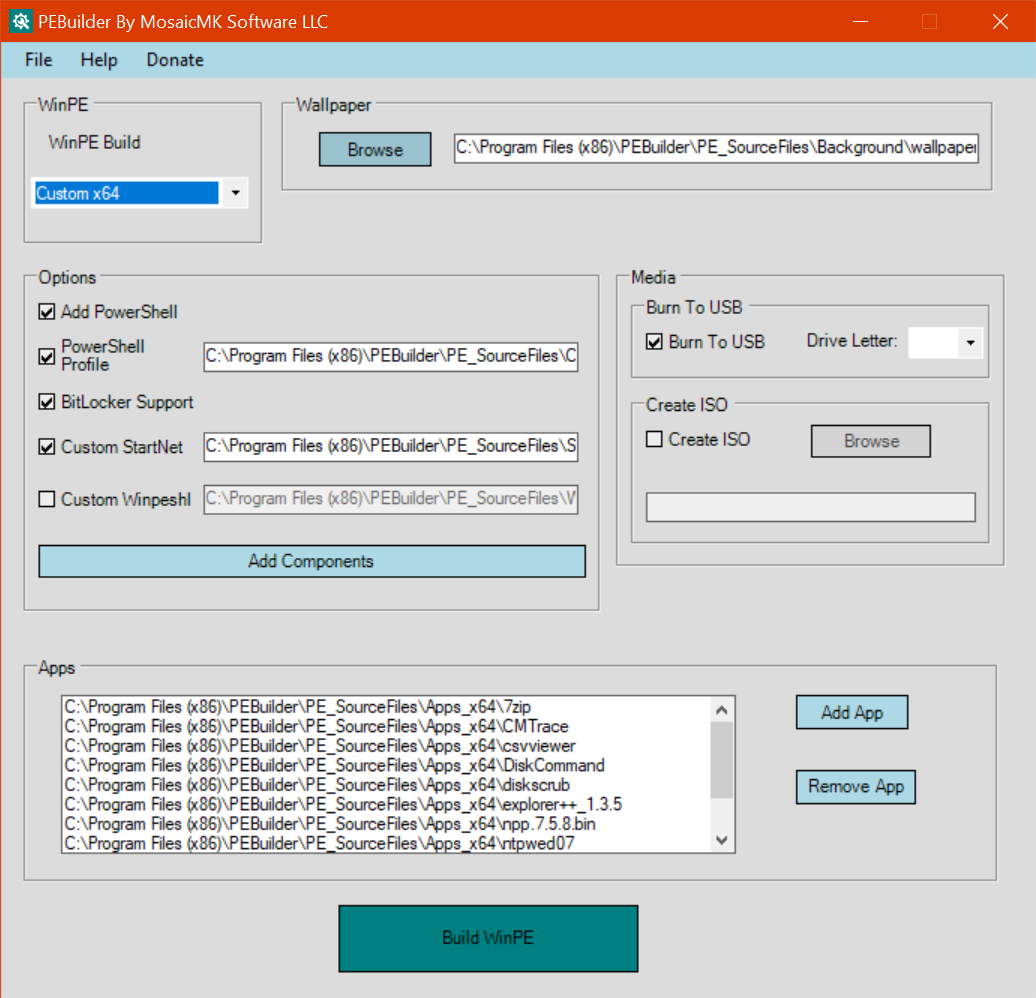This screenshot has width=1036, height=998.
Task: Select the csvviewer app entry
Action: click(387, 746)
